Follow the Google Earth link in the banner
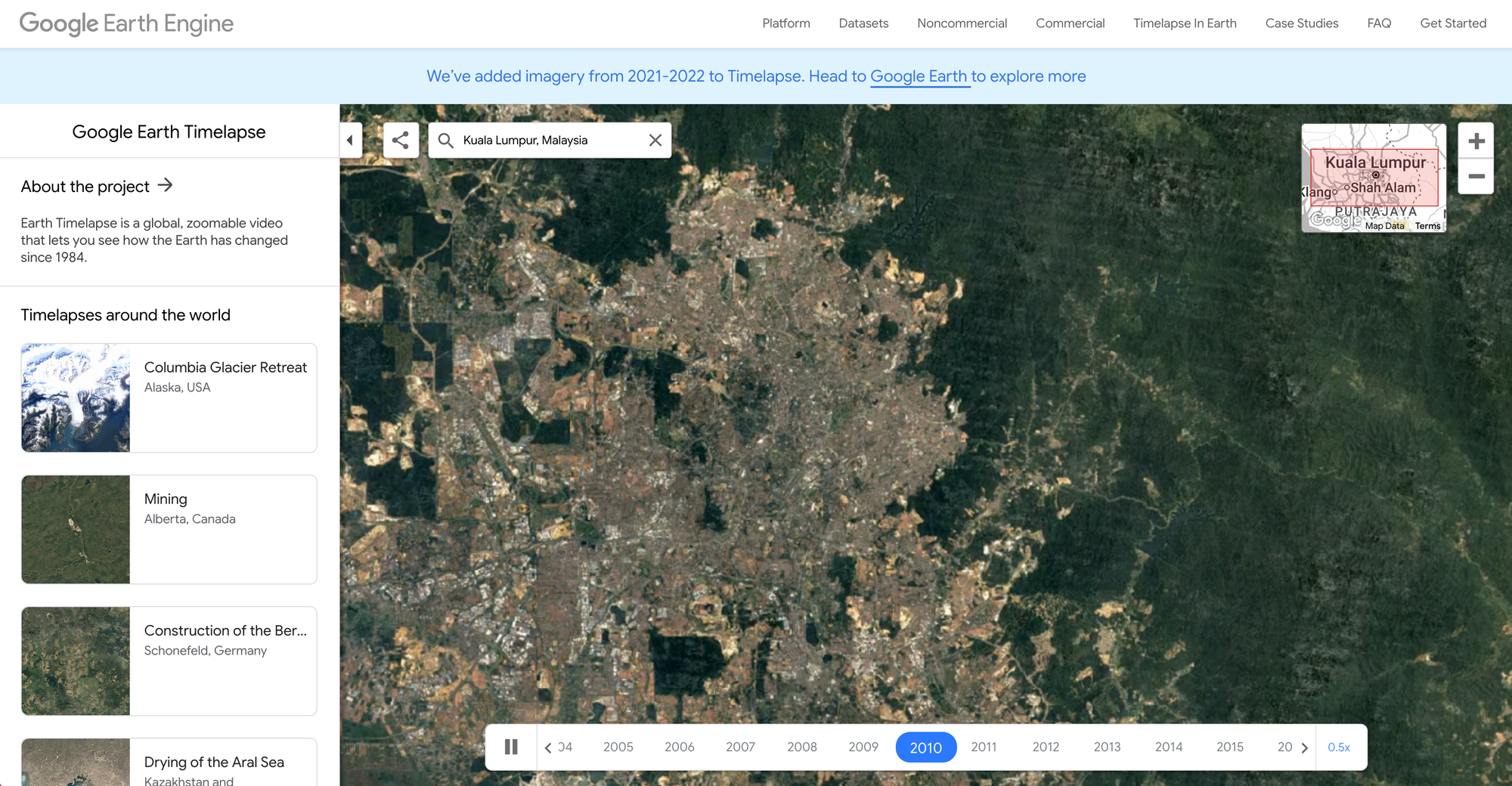The height and width of the screenshot is (786, 1512). (x=919, y=76)
